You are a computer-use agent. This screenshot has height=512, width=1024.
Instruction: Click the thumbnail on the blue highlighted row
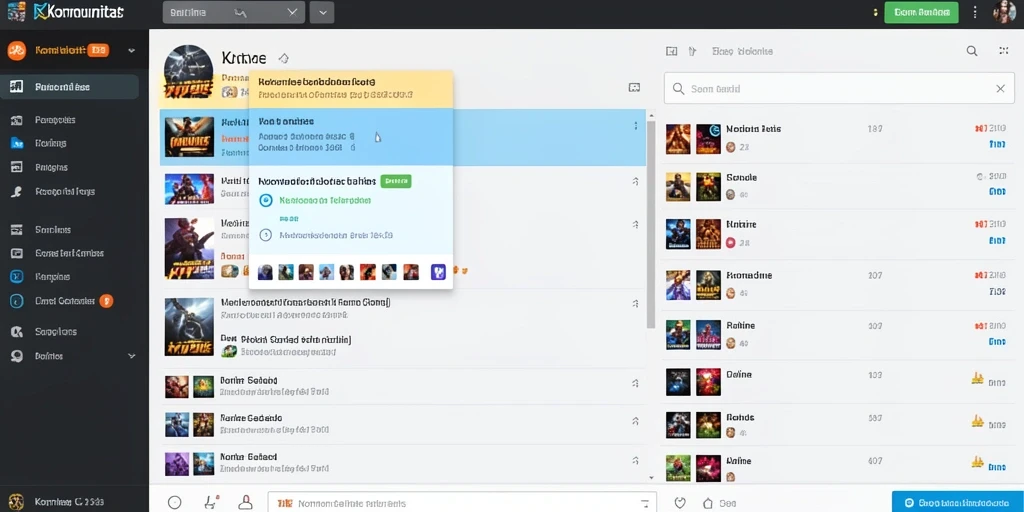(189, 137)
